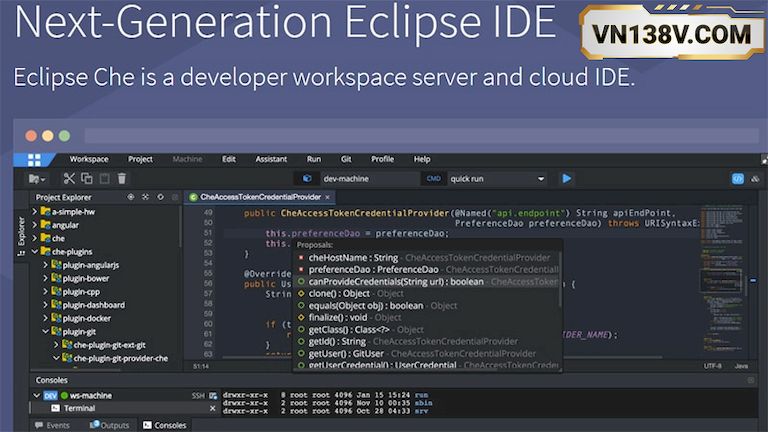Image resolution: width=768 pixels, height=432 pixels.
Task: Expand the plugin-bower folder
Action: pos(46,278)
